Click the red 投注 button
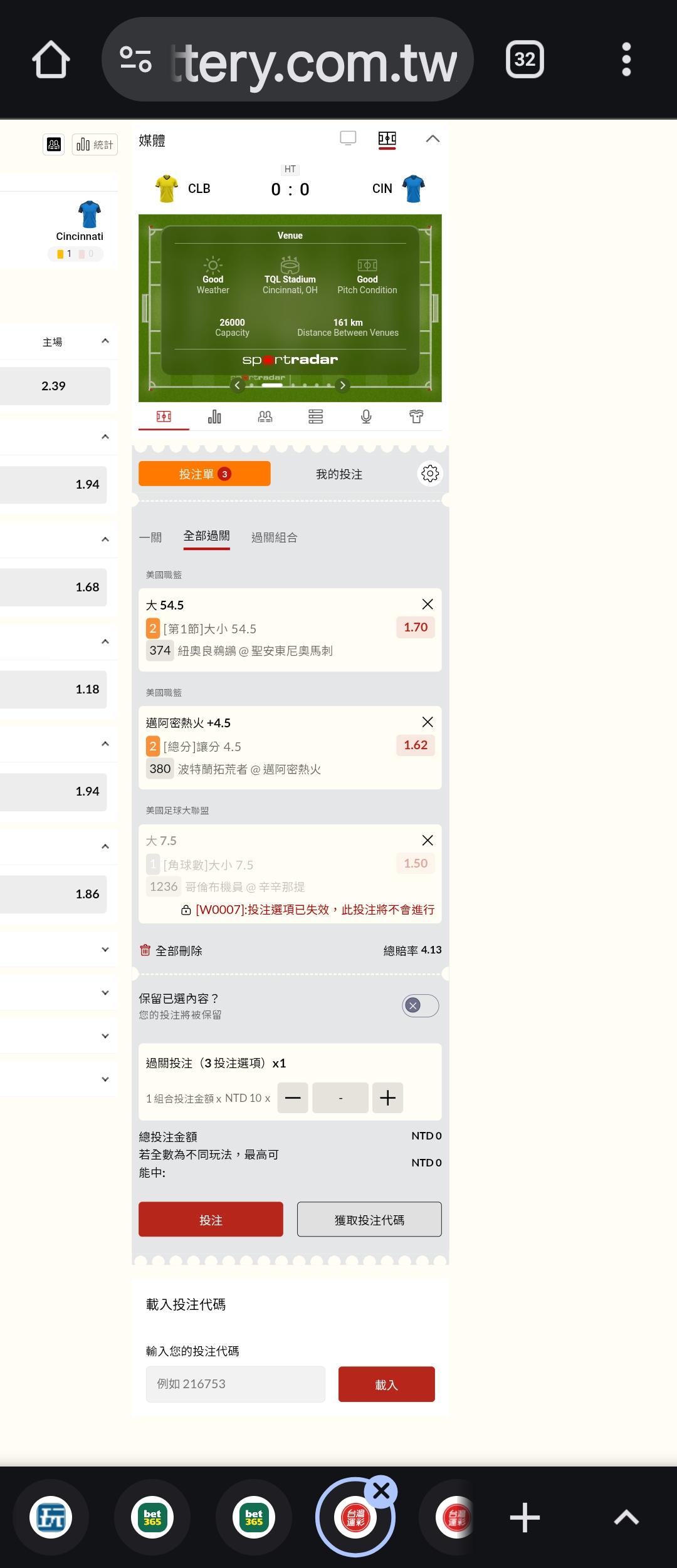 [211, 1219]
